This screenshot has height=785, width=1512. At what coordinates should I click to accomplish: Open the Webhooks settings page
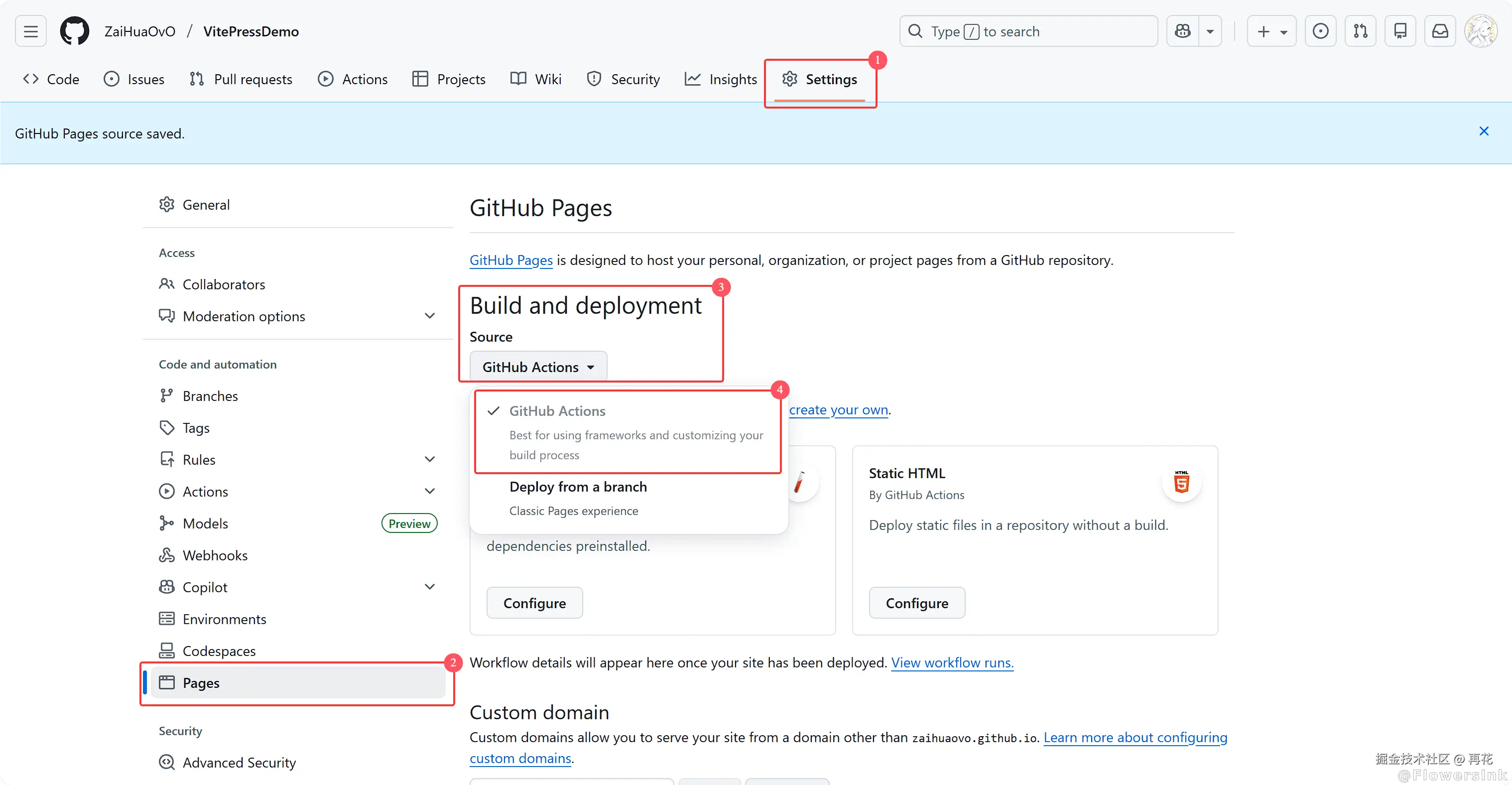click(215, 555)
